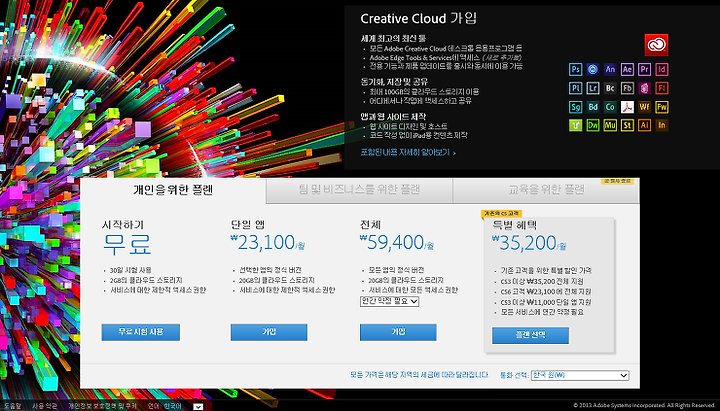Screen dimensions: 720x411
Task: Select the 개인을 위한 플랜 tab
Action: pos(173,190)
